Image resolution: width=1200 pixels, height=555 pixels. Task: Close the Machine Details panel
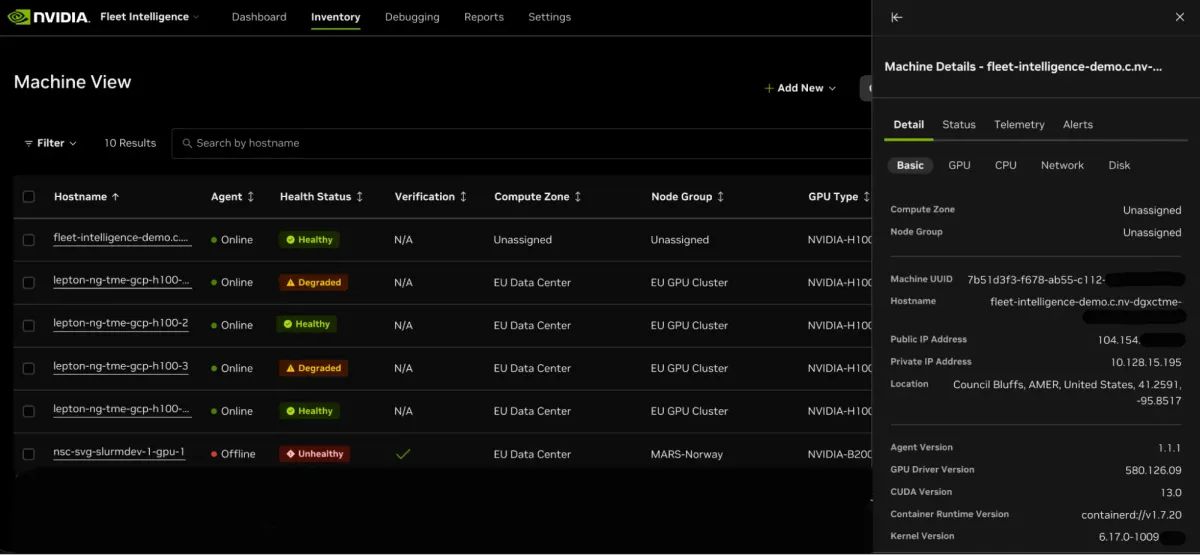[x=1179, y=17]
